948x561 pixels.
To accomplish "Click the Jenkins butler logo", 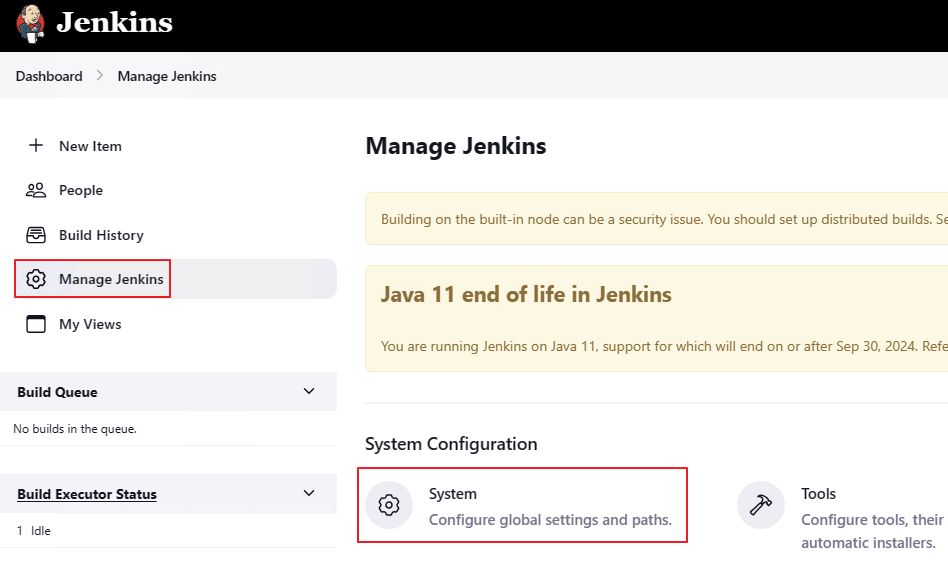I will (30, 24).
